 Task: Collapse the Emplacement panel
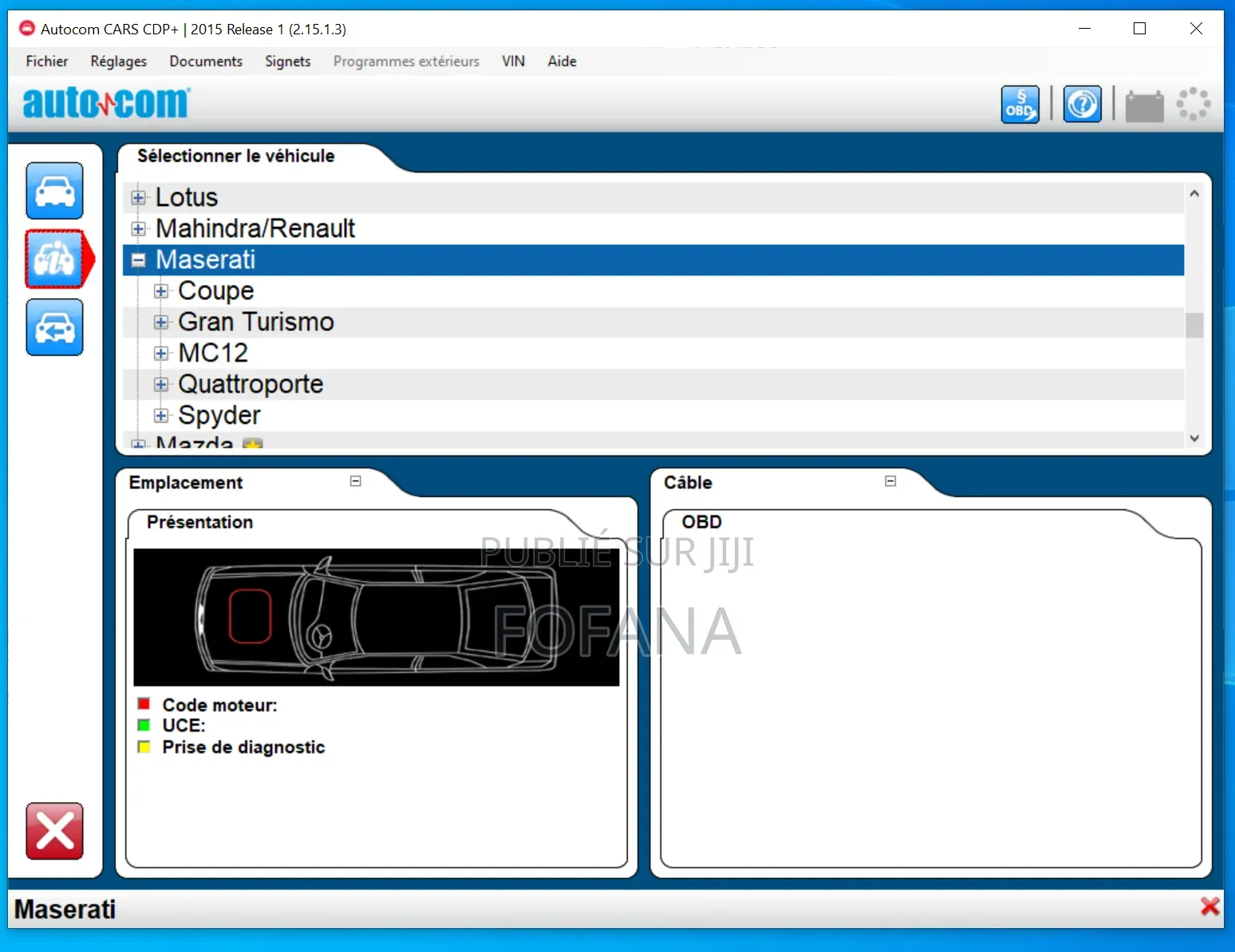[x=356, y=481]
